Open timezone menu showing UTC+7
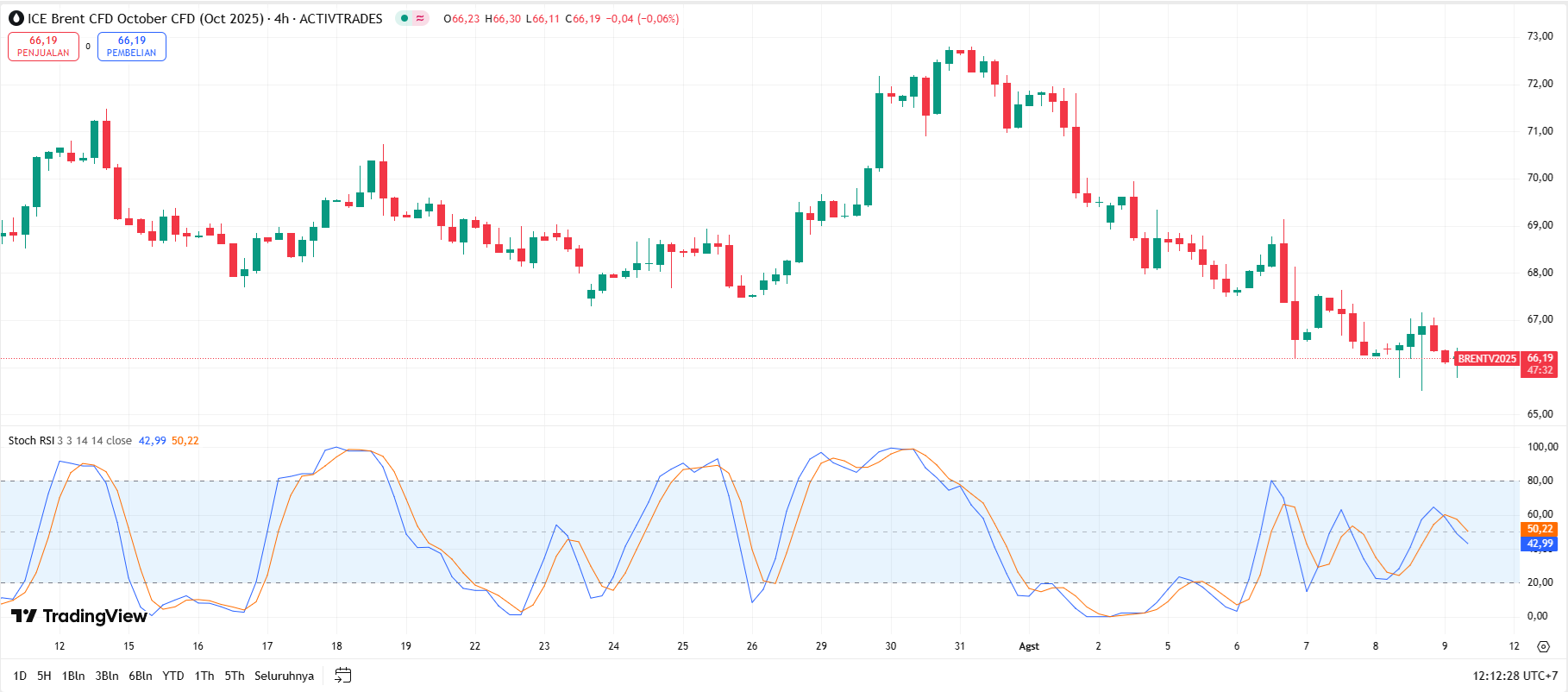Viewport: 1568px width, 692px height. 1515,676
